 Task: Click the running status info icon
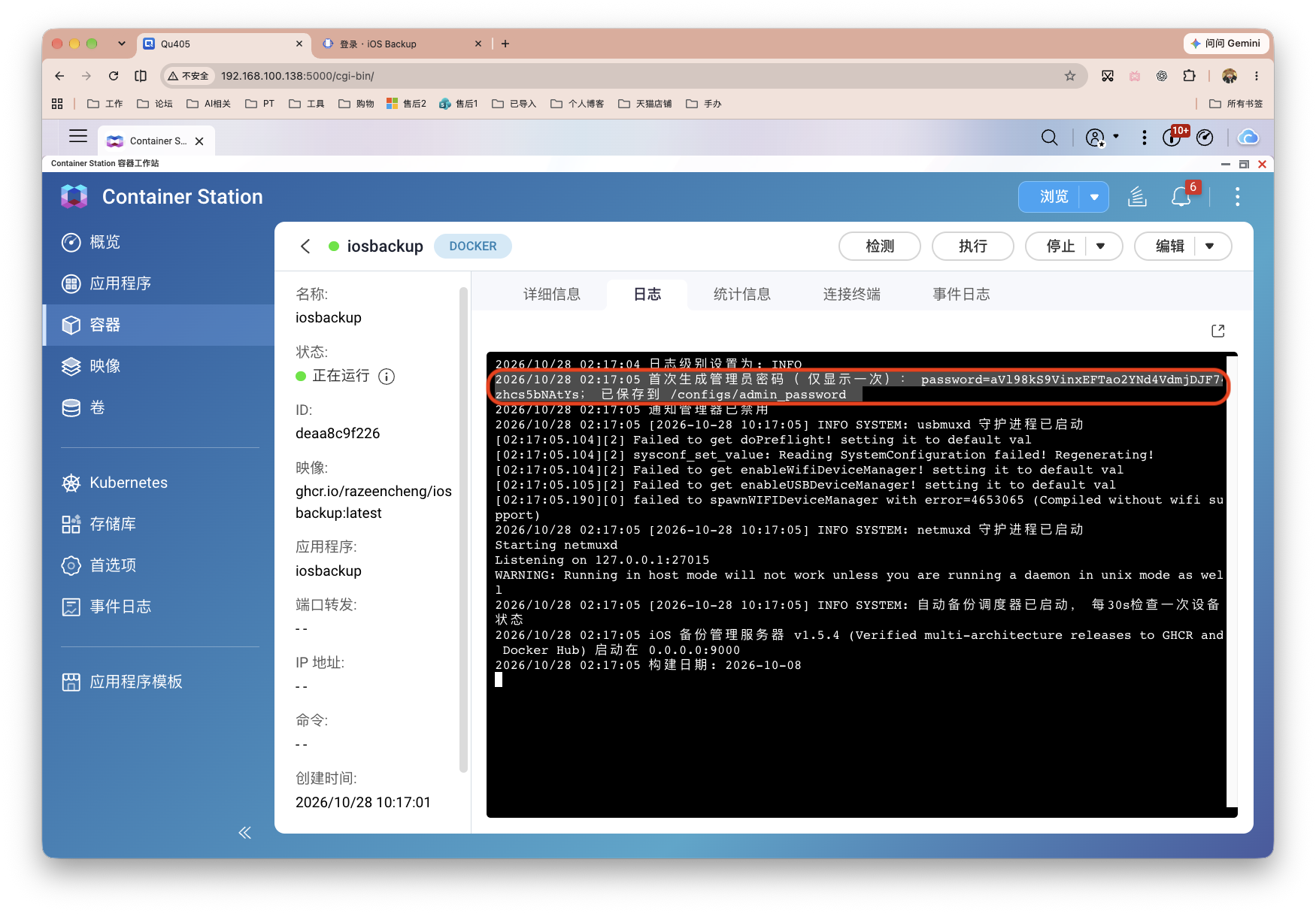pos(387,377)
